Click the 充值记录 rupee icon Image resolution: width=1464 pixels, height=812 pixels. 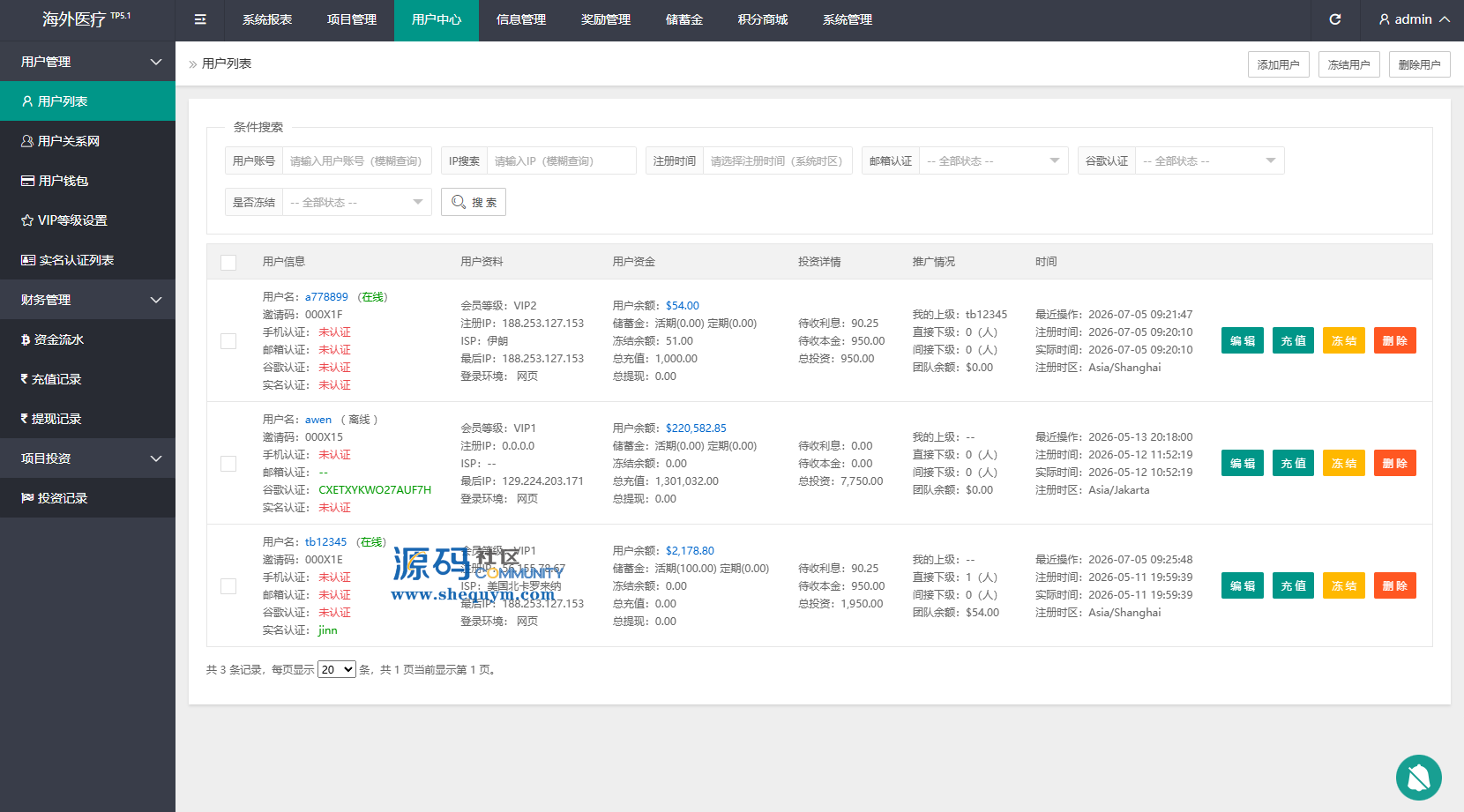coord(25,379)
